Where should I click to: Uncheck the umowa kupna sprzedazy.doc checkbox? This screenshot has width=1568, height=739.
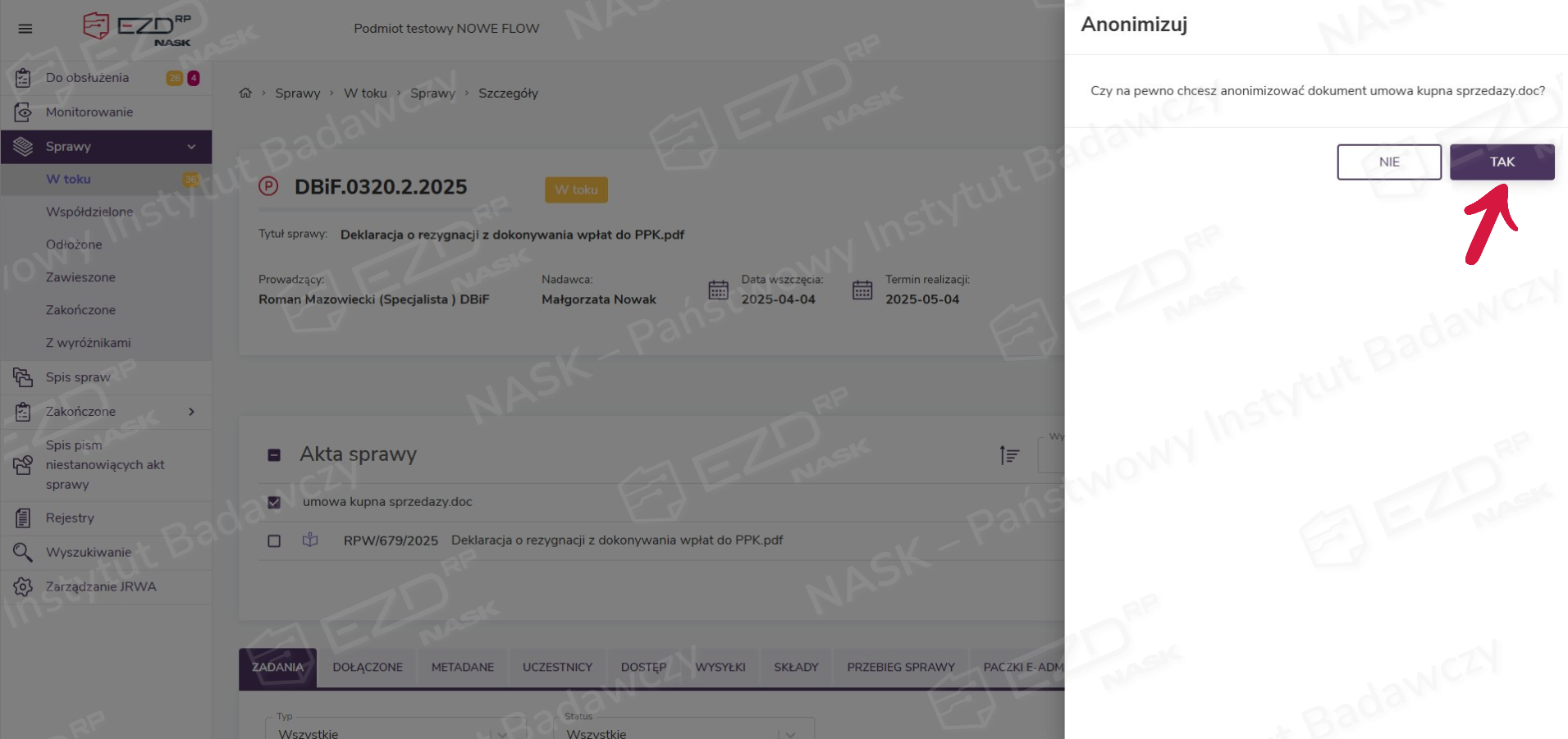tap(274, 502)
